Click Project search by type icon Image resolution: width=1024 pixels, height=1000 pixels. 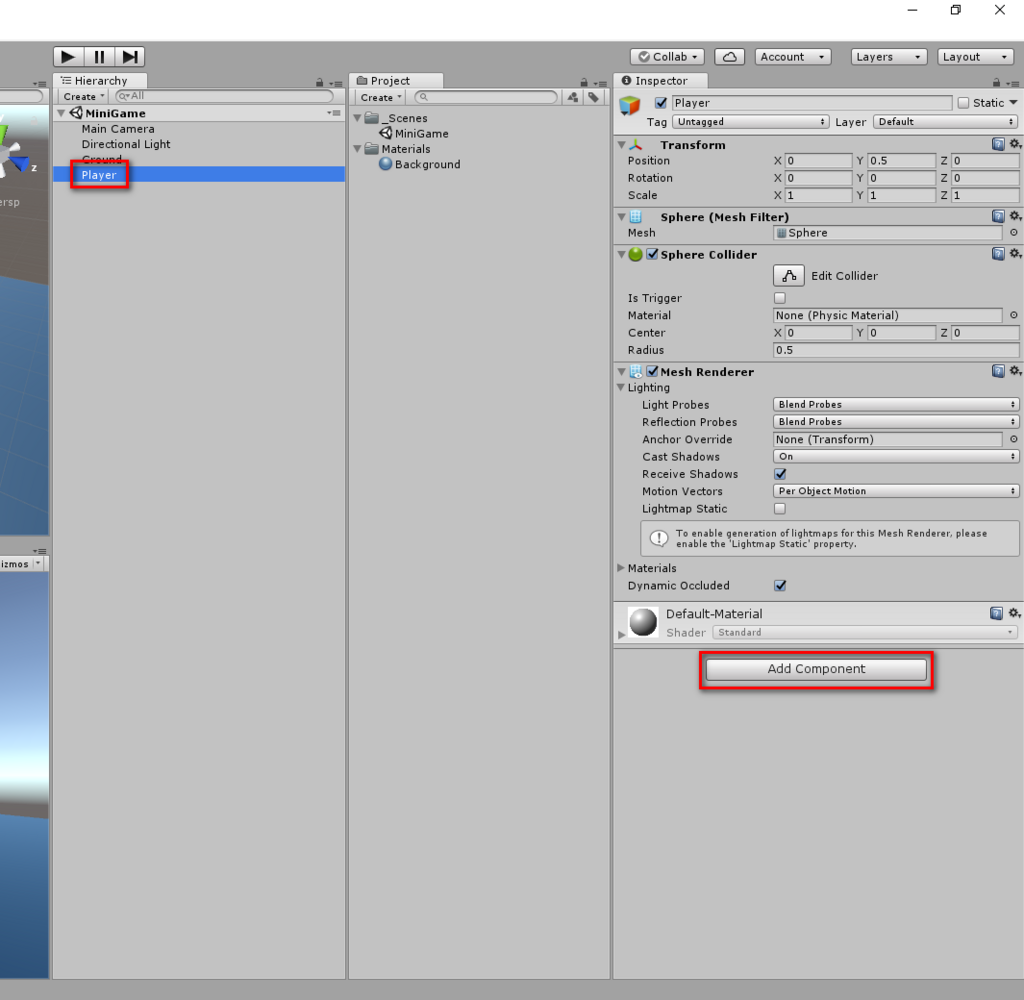click(573, 97)
